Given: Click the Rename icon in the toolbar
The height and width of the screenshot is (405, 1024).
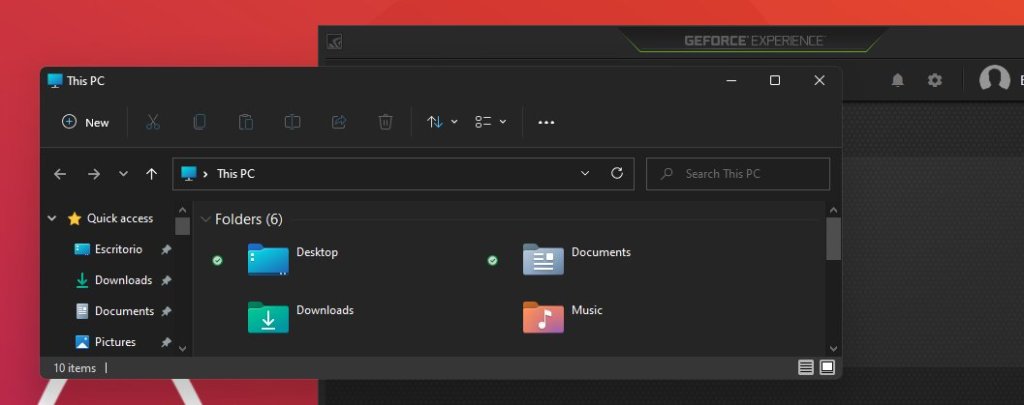Looking at the screenshot, I should pos(292,122).
